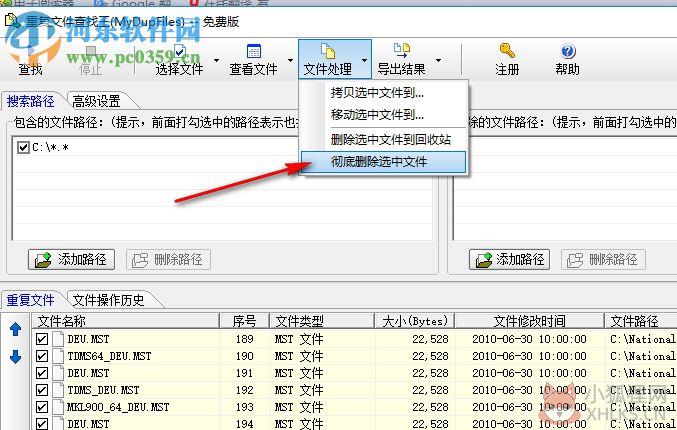Sort by the 序号 column header

(244, 321)
